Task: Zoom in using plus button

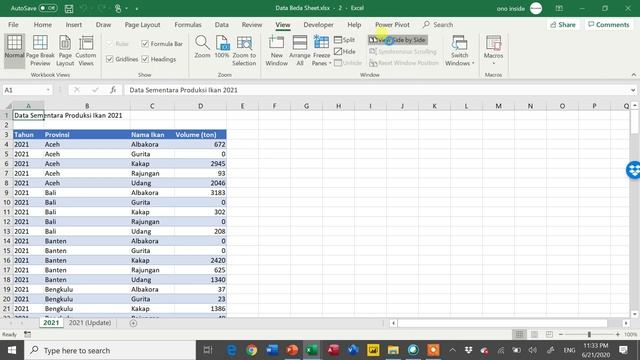Action: (x=618, y=334)
